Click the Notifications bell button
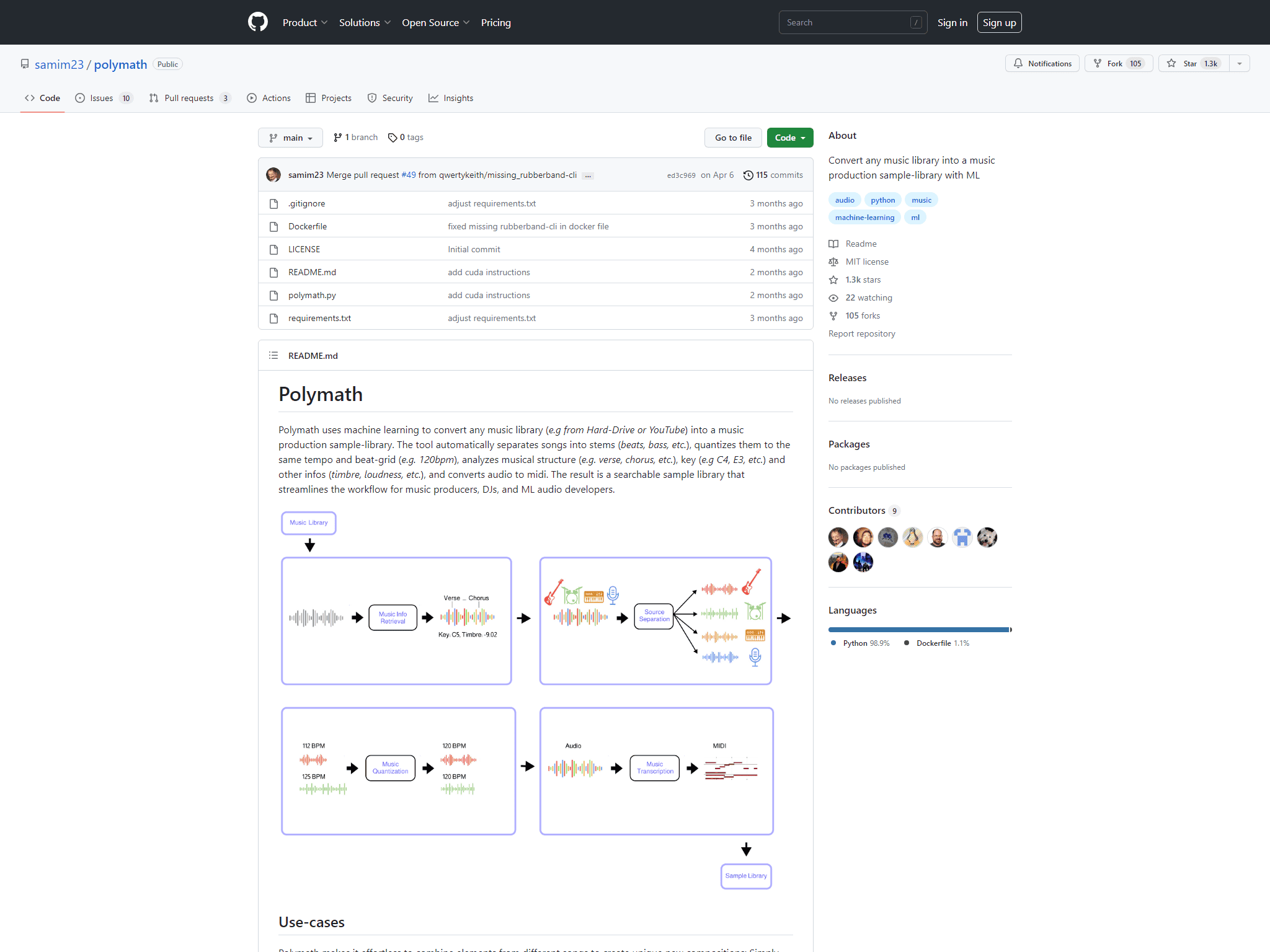 tap(1042, 63)
